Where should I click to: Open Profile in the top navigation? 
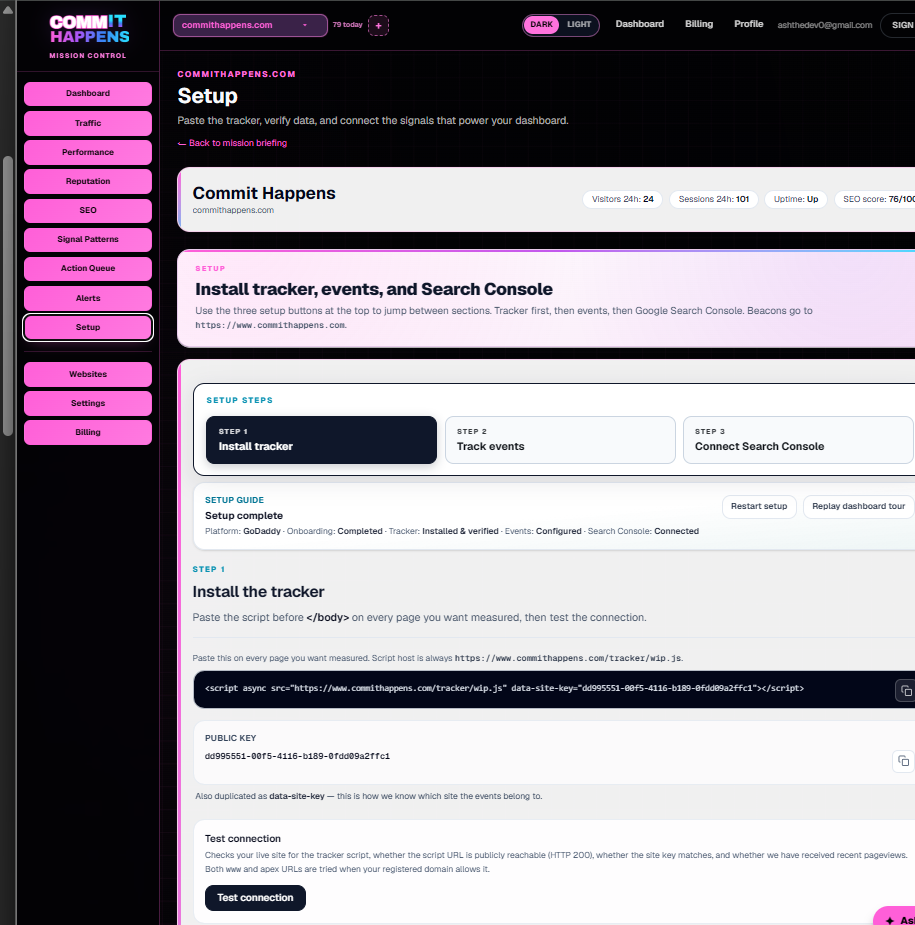click(748, 24)
